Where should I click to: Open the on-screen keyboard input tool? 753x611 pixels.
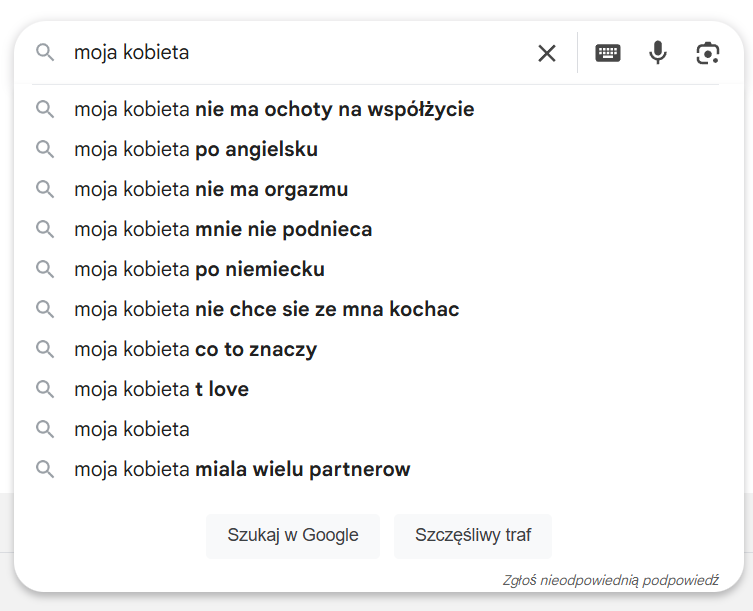click(608, 53)
